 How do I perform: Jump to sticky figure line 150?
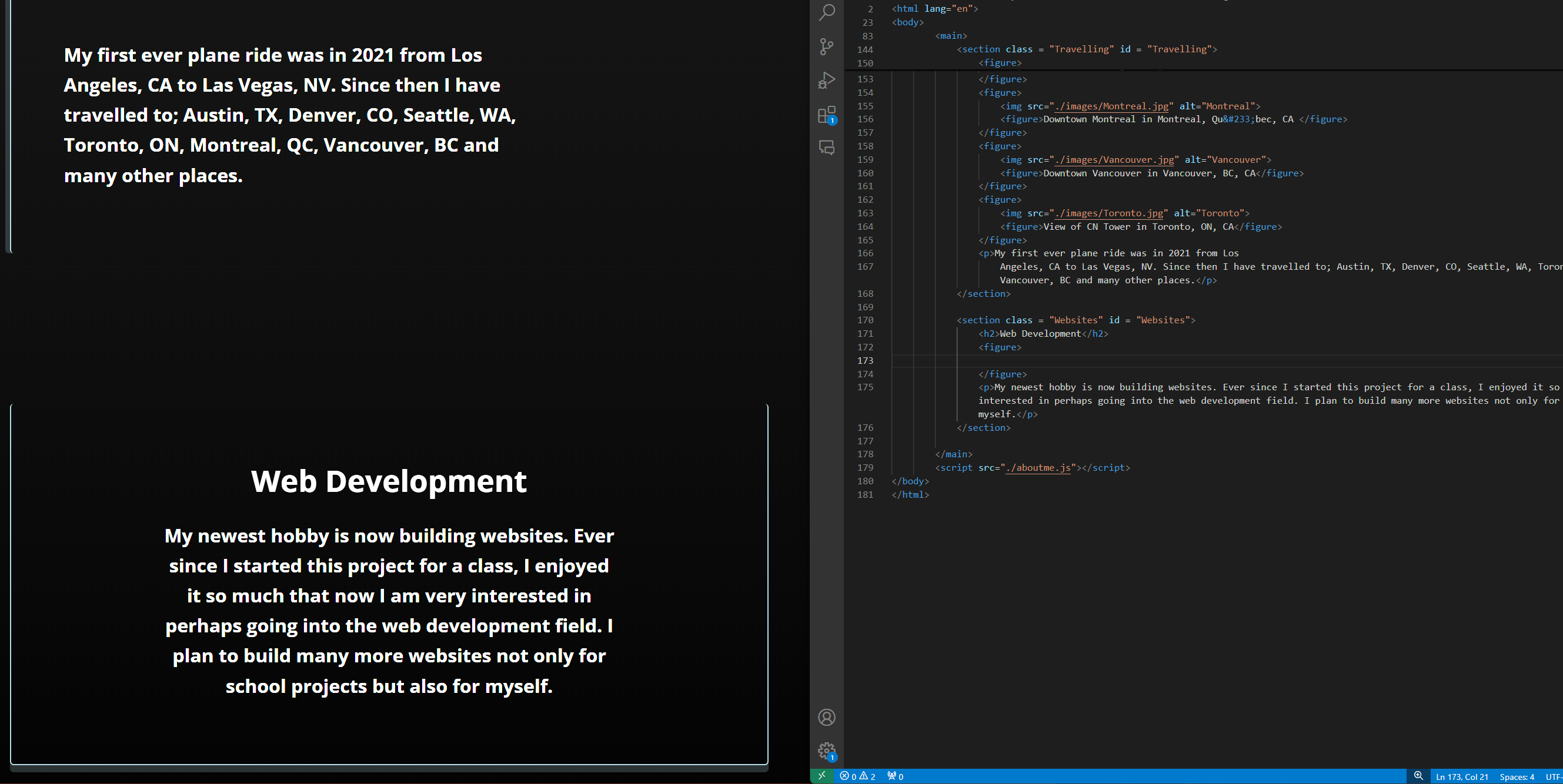tap(1000, 63)
